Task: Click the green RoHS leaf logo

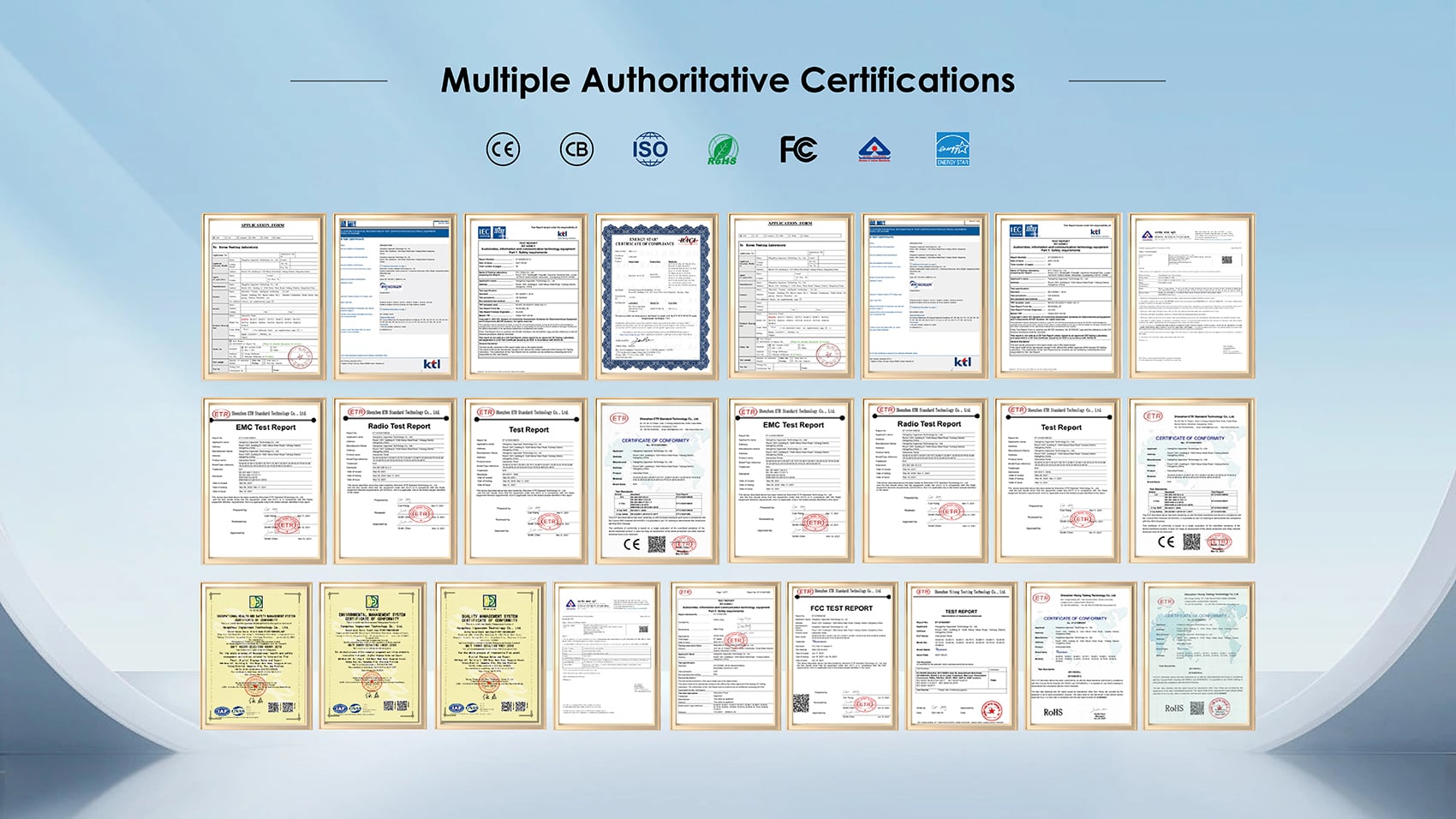Action: (x=722, y=150)
